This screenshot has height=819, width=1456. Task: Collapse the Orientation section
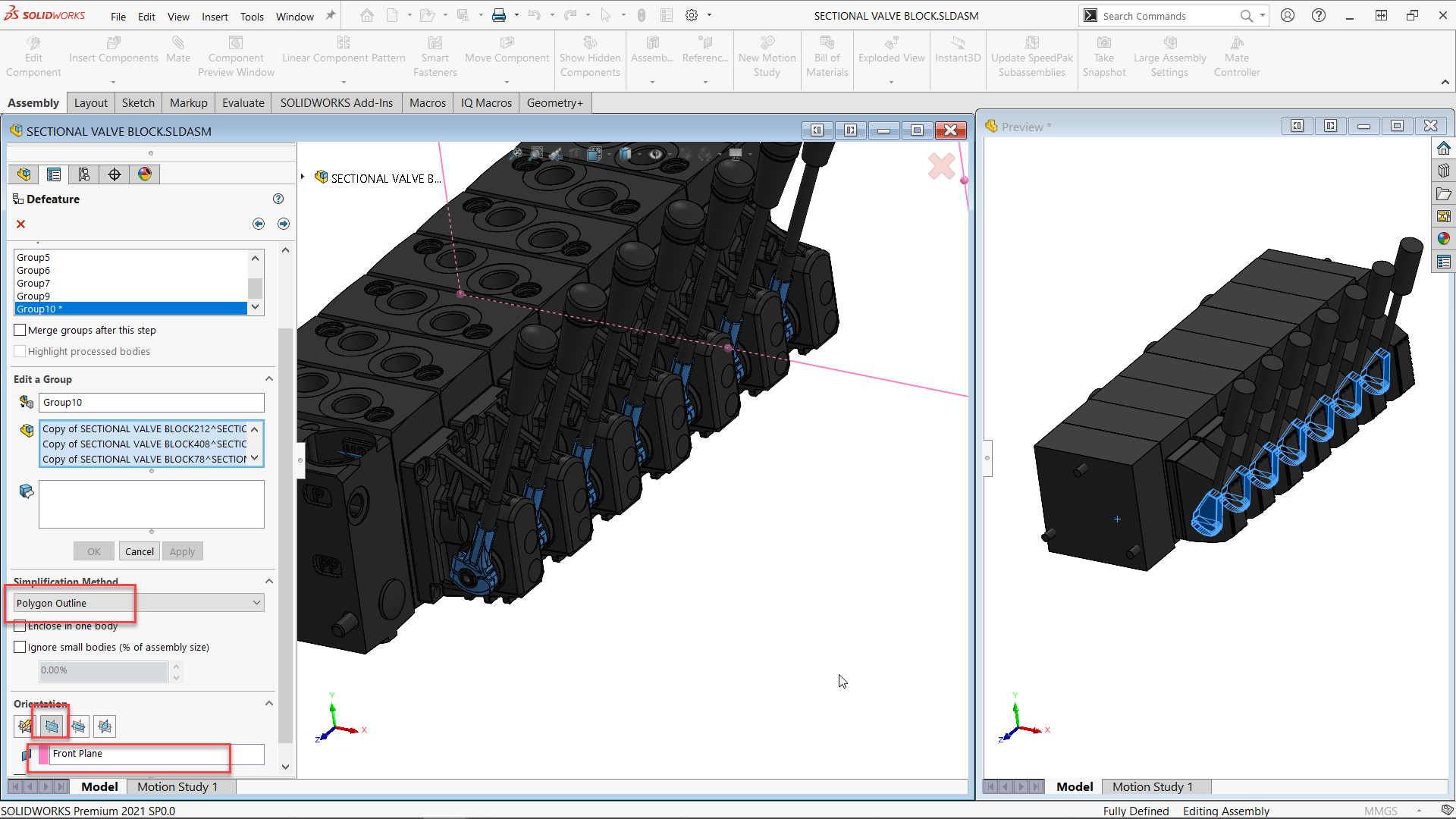268,704
